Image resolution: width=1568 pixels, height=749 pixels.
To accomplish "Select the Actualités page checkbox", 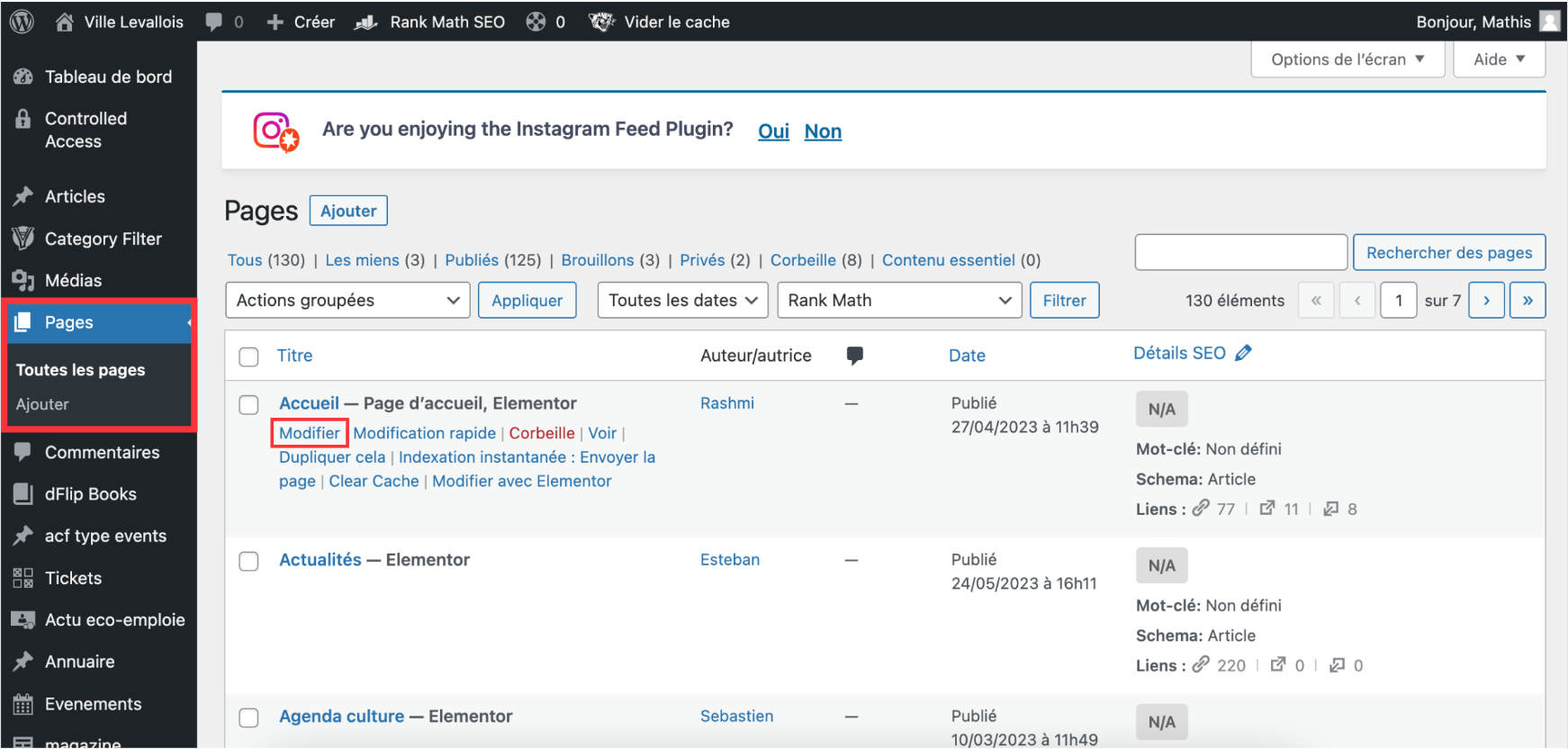I will tap(249, 562).
